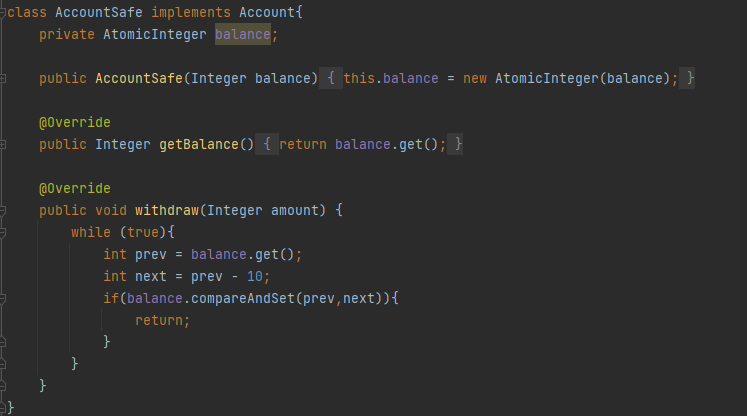Image resolution: width=747 pixels, height=416 pixels.
Task: Click the new AtomicInteger(balance) constructor call
Action: [567, 78]
